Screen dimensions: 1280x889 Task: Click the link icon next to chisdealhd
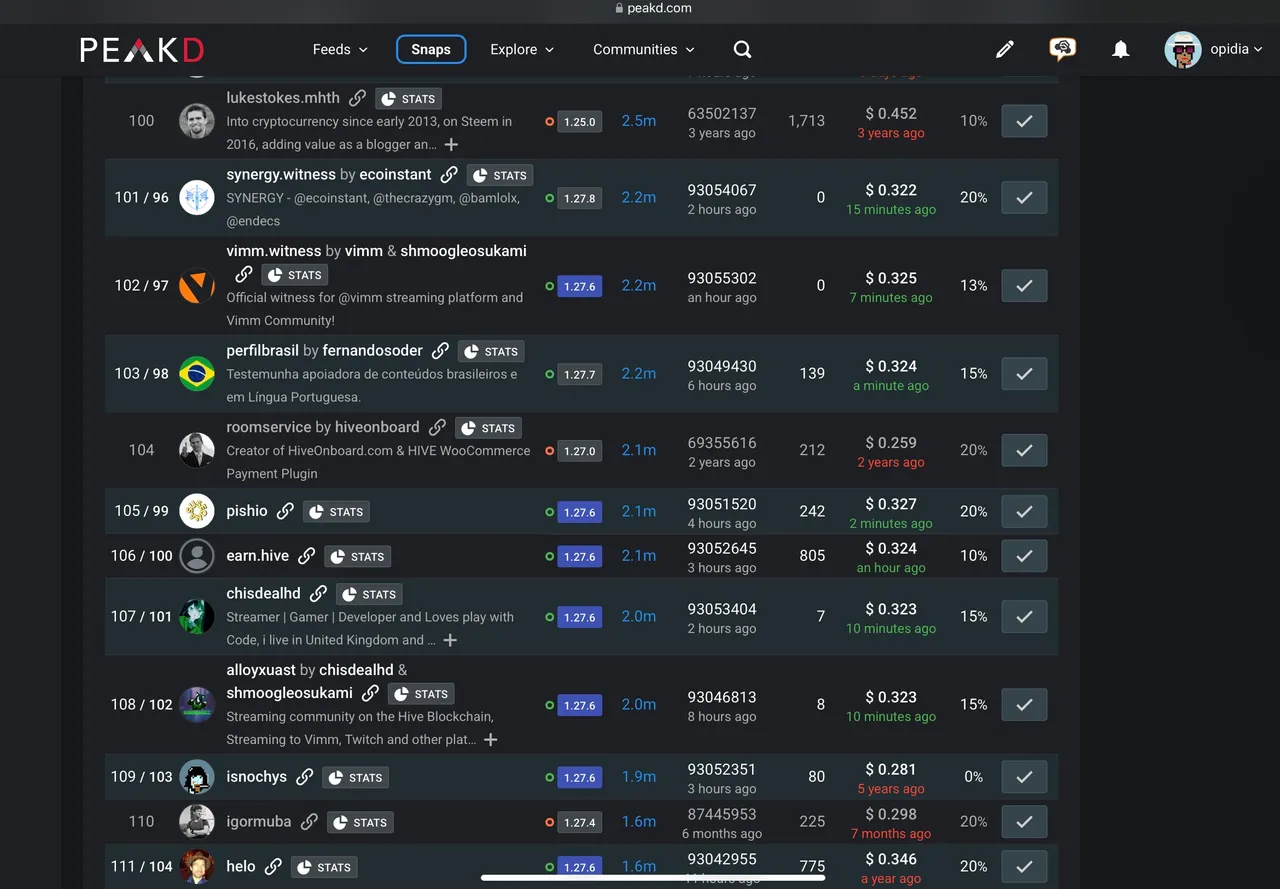[x=318, y=594]
